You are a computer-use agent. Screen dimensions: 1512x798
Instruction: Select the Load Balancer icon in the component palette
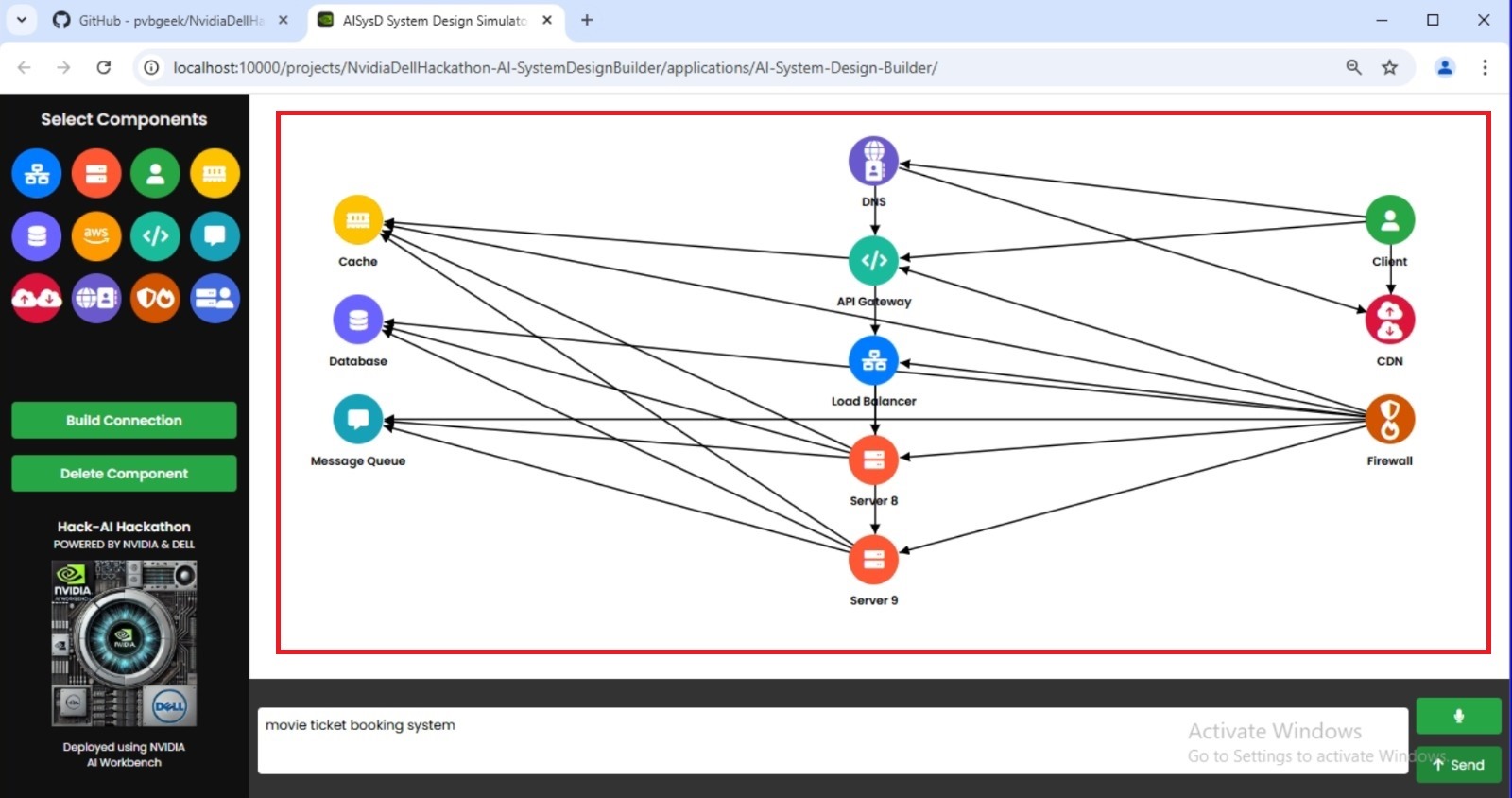click(37, 174)
